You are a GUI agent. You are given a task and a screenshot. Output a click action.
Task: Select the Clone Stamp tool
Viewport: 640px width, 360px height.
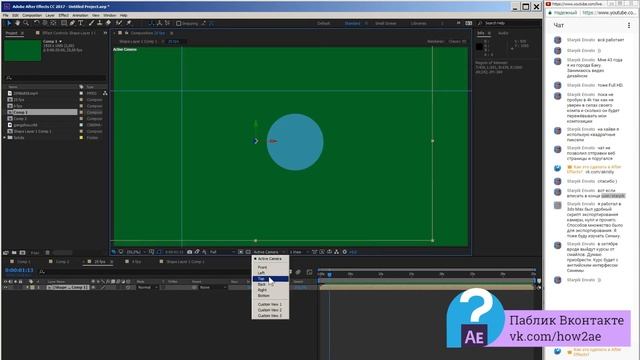pos(100,23)
